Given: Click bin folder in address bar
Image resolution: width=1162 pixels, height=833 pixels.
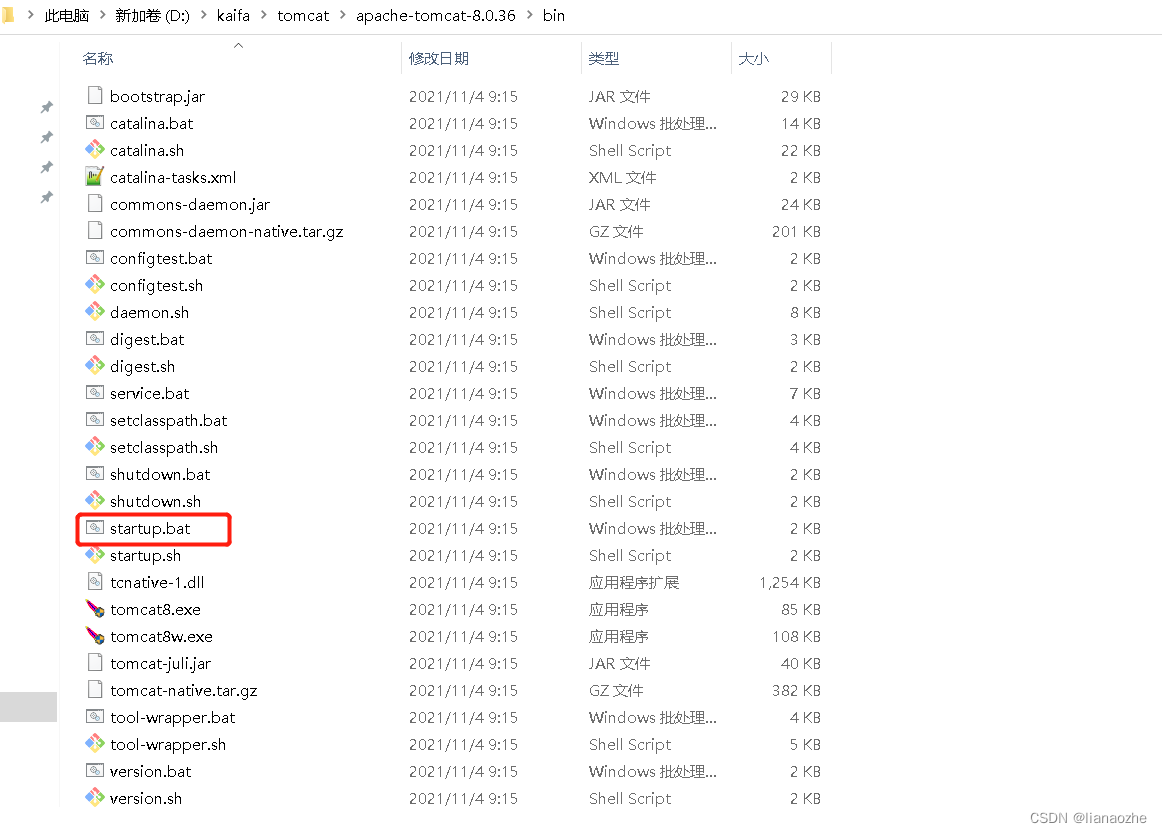Looking at the screenshot, I should (554, 16).
